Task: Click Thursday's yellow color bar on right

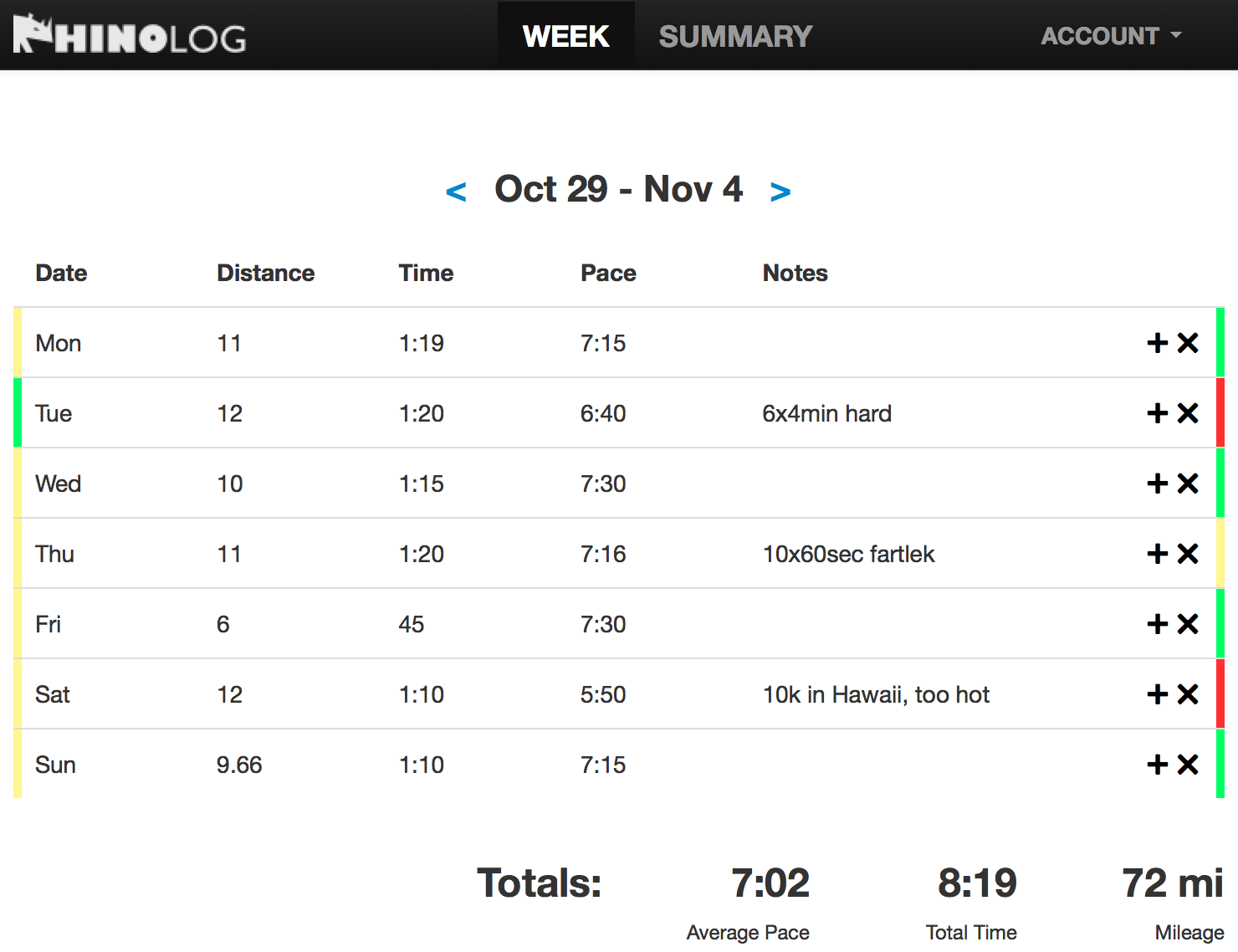Action: pos(1220,554)
